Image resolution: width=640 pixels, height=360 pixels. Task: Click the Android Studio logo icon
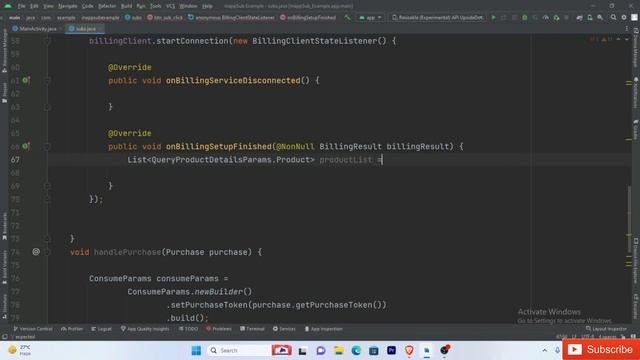[8, 6]
